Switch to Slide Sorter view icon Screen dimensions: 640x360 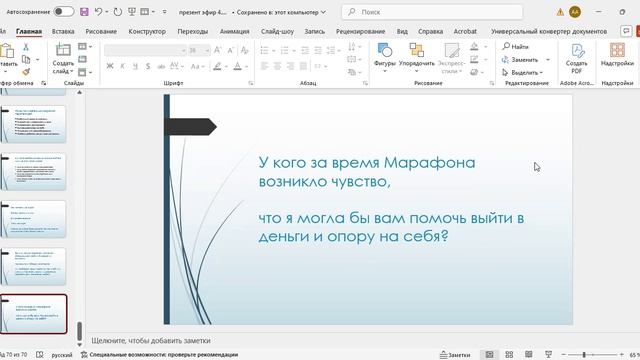(x=509, y=355)
